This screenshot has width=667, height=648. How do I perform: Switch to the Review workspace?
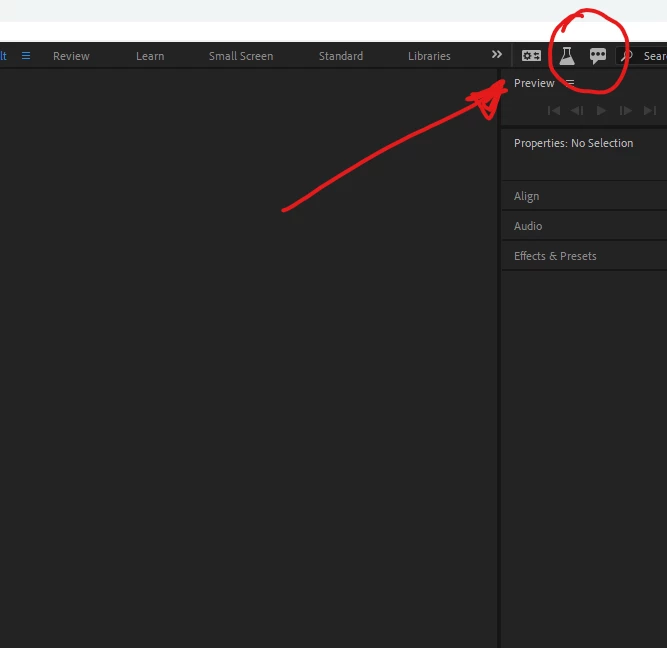pyautogui.click(x=71, y=56)
